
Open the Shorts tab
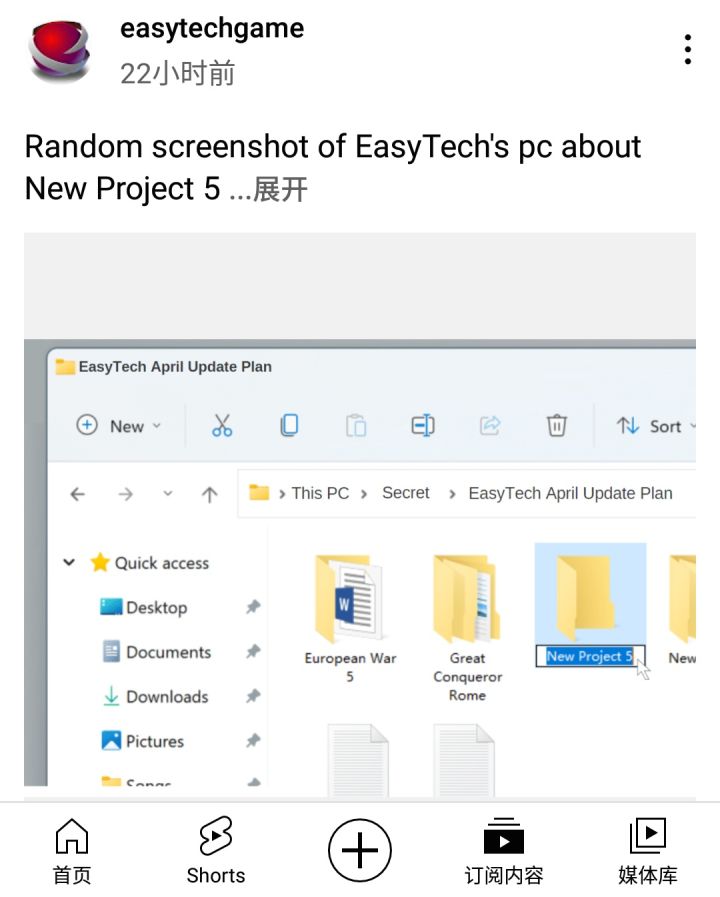tap(216, 851)
